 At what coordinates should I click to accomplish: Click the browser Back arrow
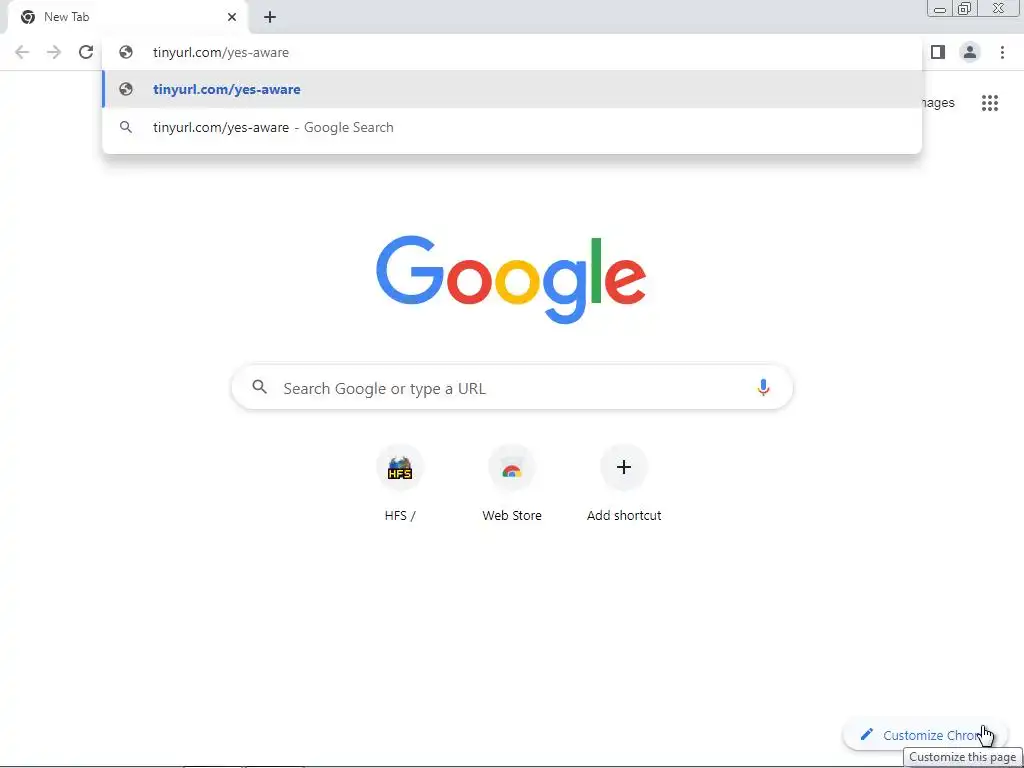tap(22, 52)
